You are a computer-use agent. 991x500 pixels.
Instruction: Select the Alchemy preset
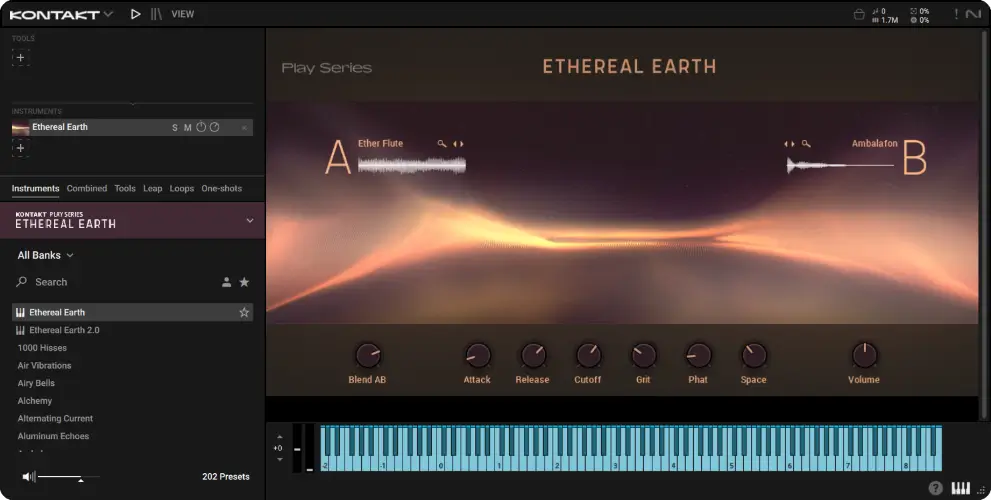(x=35, y=401)
